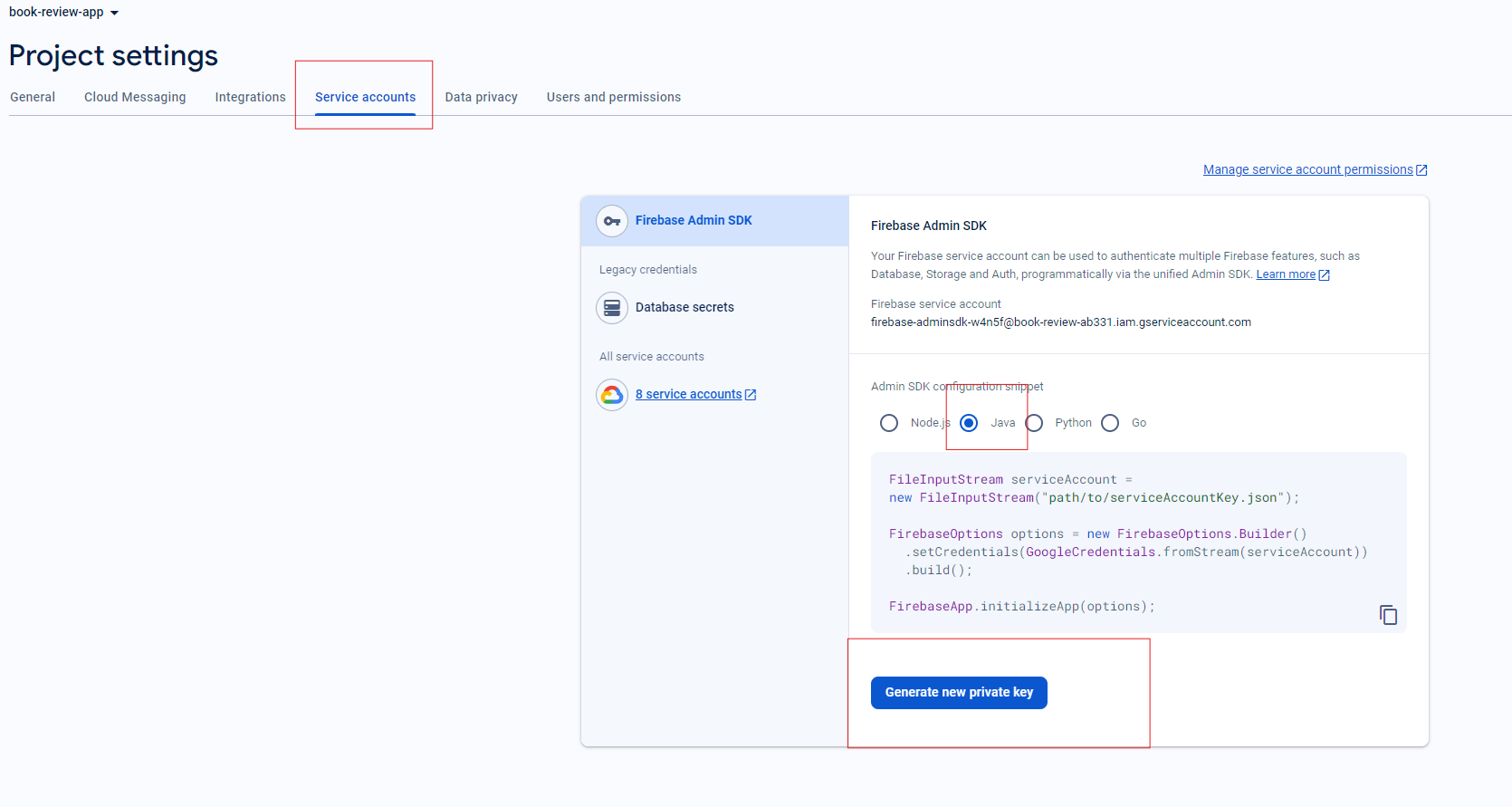Click external-link icon beside 8 service accounts

(x=751, y=395)
